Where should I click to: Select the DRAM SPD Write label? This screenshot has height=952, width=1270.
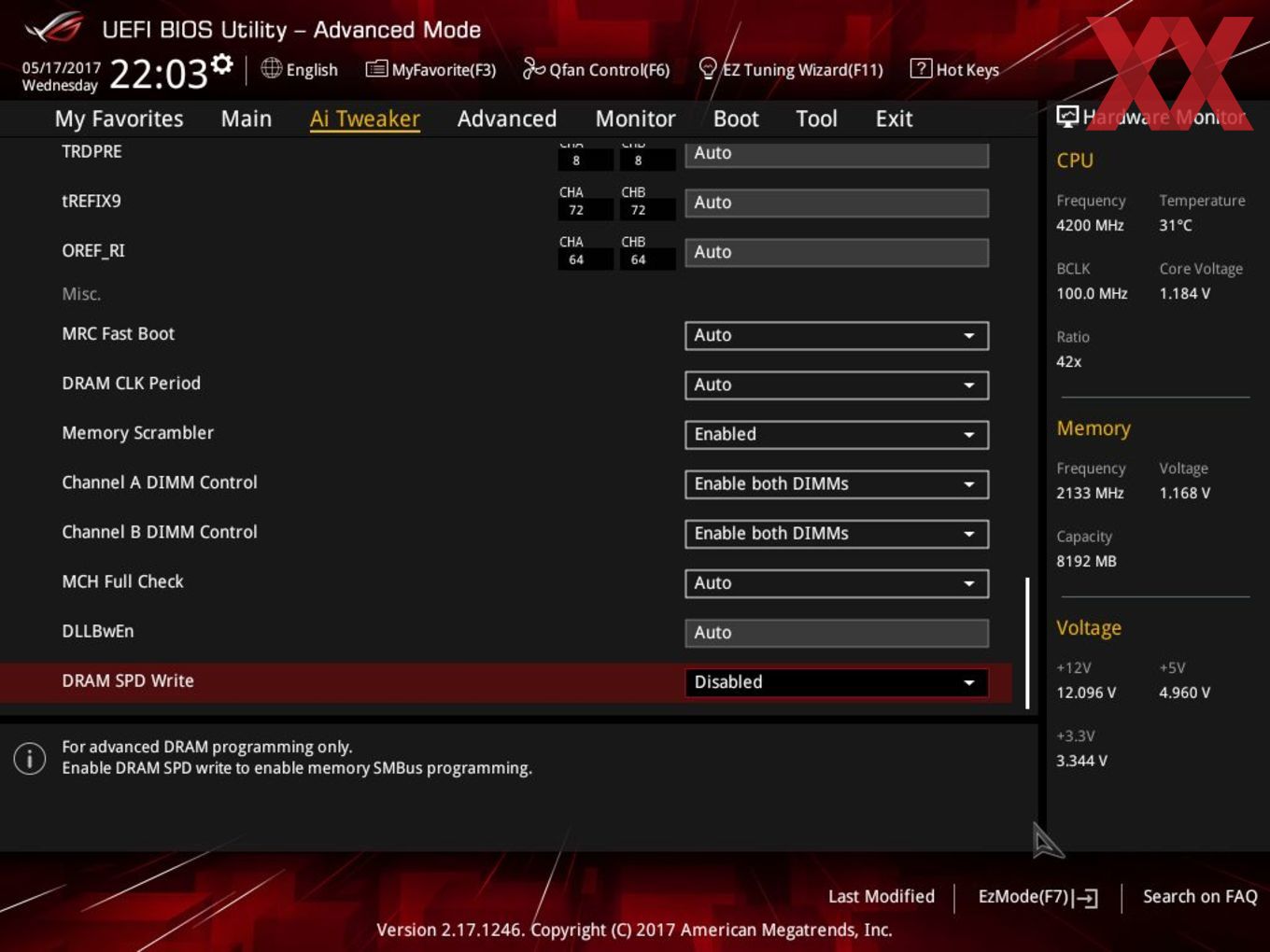[x=128, y=680]
